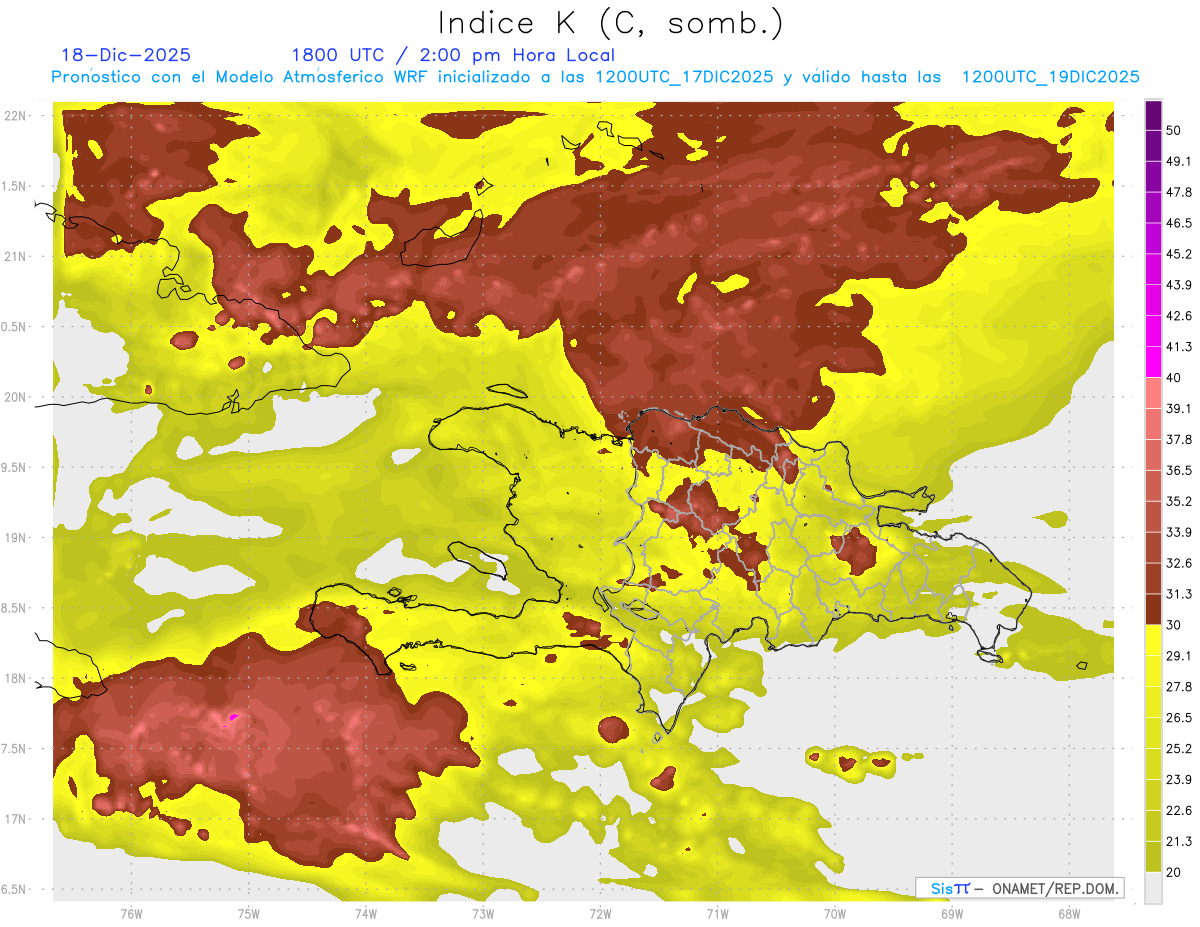Screen dimensions: 1200x927
Task: Click the legend value '39.1'
Action: (x=1177, y=408)
